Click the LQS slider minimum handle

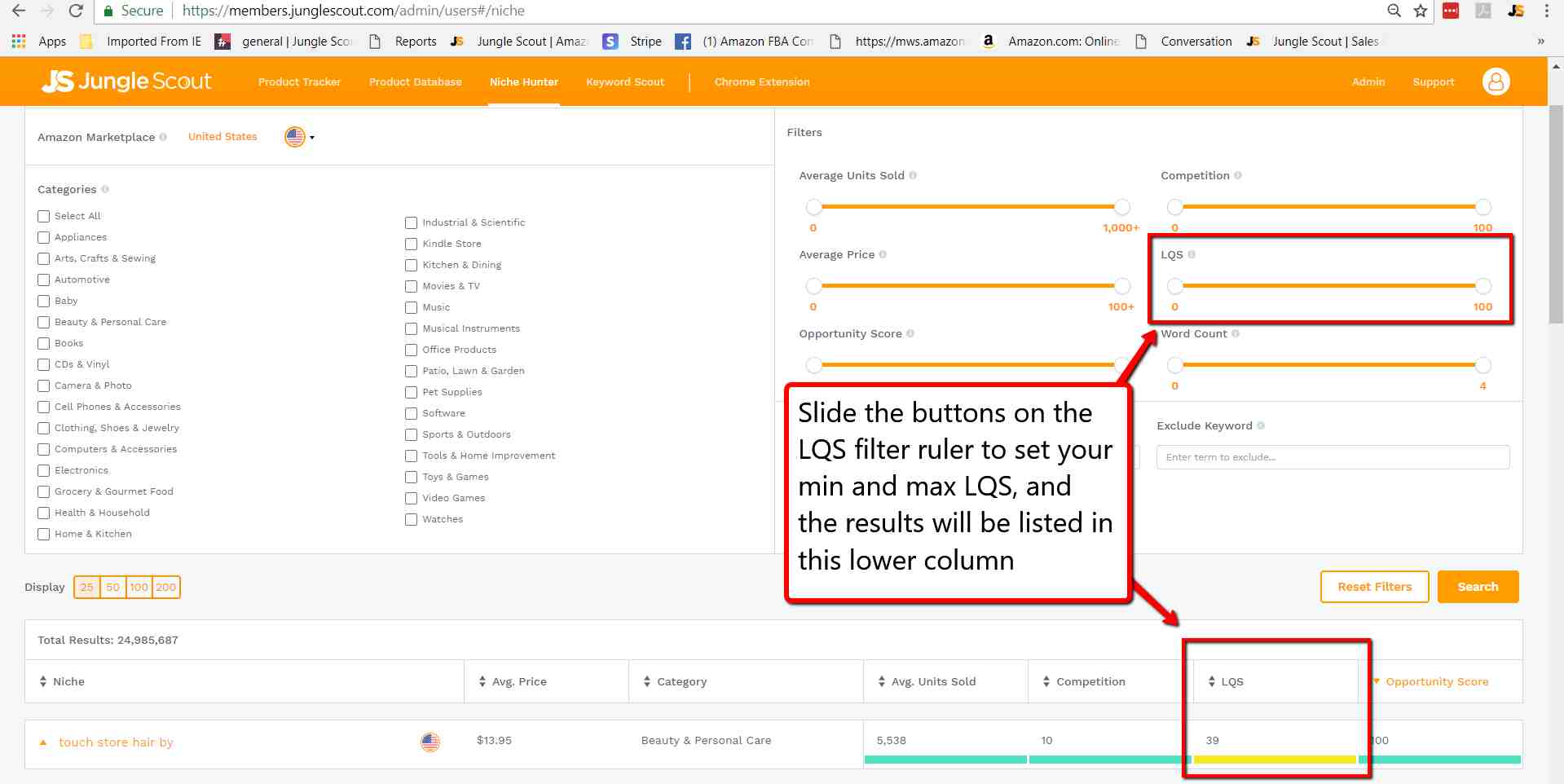[x=1174, y=286]
